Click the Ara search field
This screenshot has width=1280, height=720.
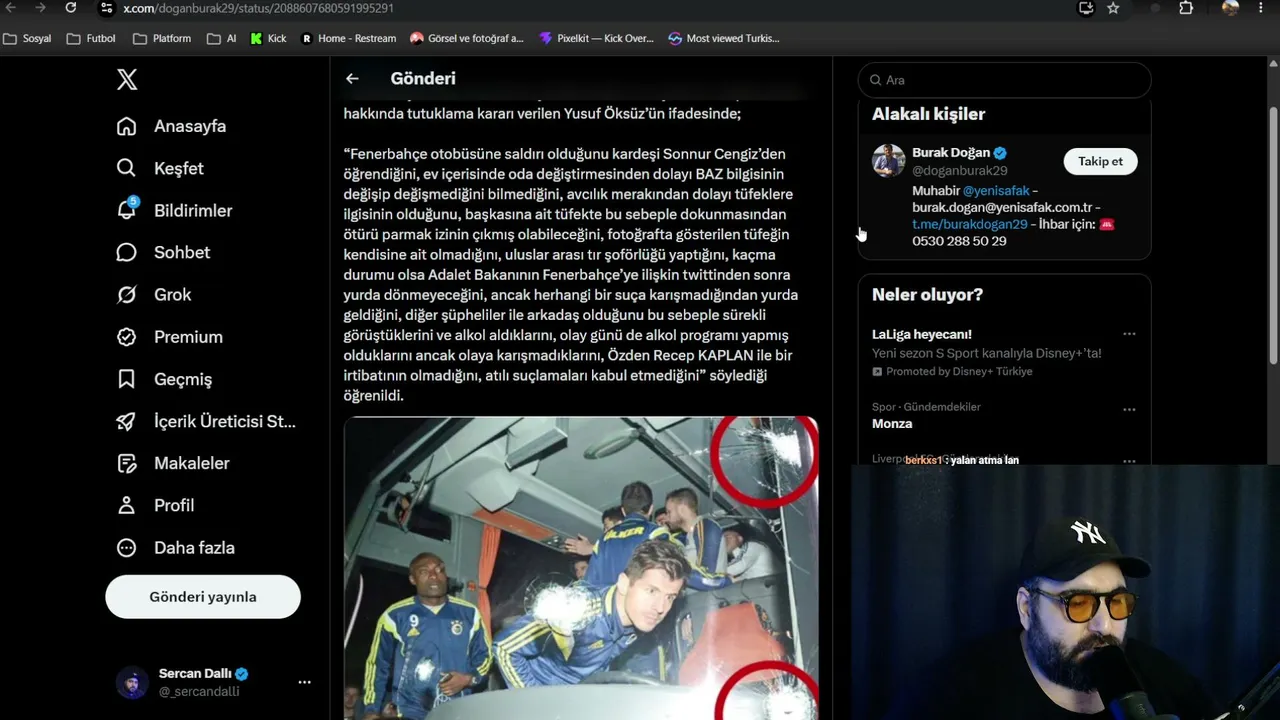click(1004, 80)
